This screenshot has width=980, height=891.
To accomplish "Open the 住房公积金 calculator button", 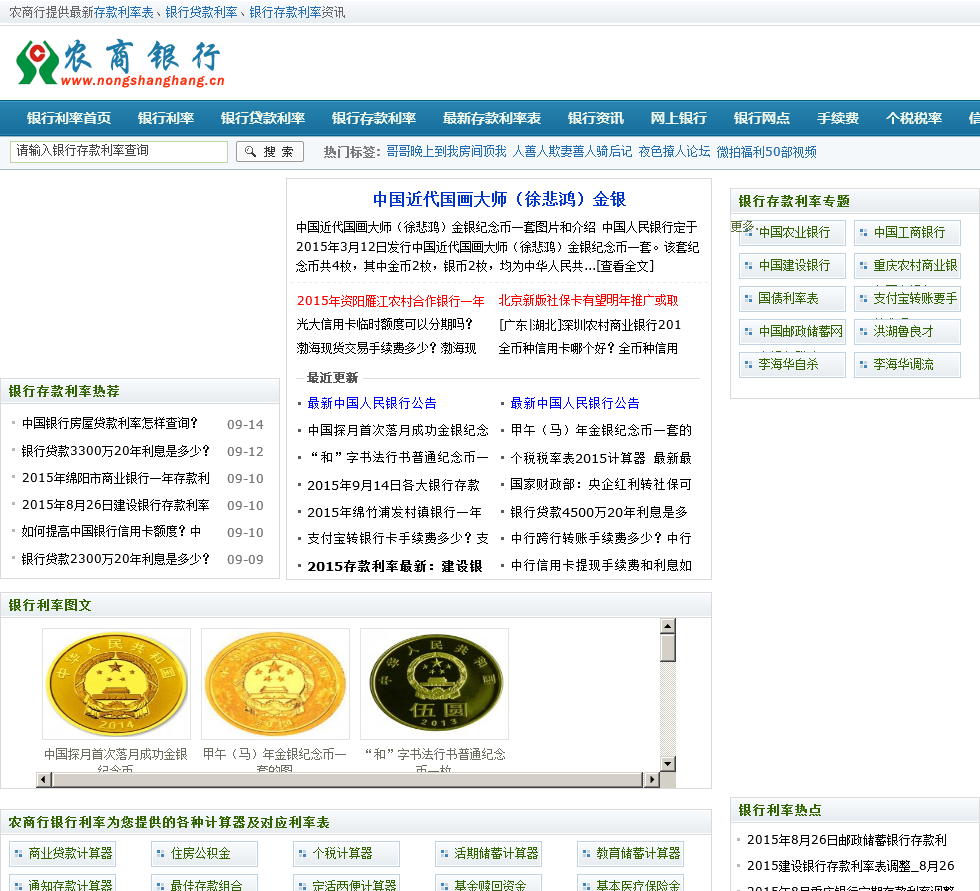I will [204, 854].
